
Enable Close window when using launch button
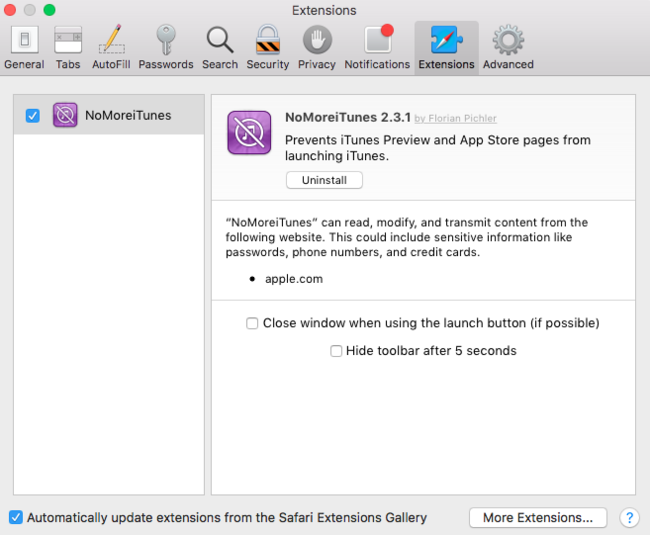252,323
